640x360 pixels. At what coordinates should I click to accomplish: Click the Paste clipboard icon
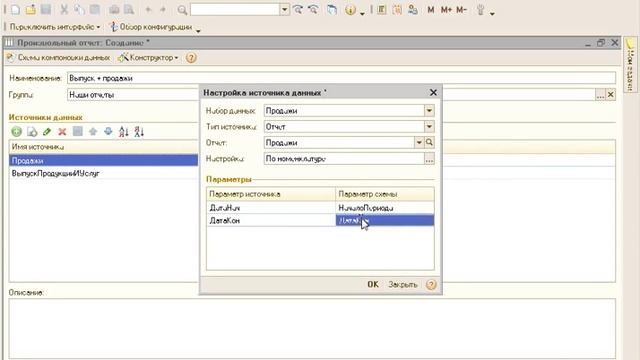pos(95,9)
